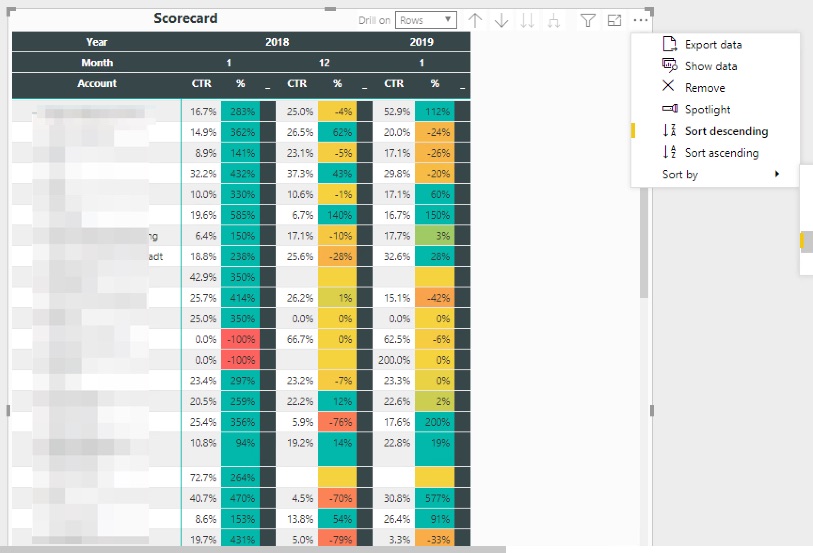Image resolution: width=813 pixels, height=553 pixels.
Task: Click the focus mode icon
Action: (x=614, y=21)
